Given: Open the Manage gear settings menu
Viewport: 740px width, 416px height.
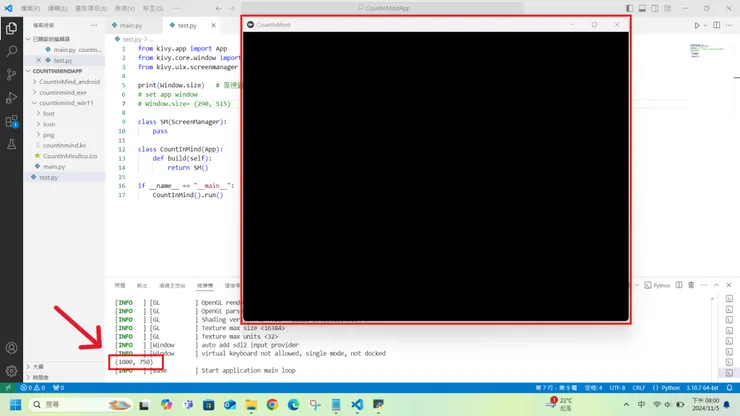Looking at the screenshot, I should tap(11, 371).
